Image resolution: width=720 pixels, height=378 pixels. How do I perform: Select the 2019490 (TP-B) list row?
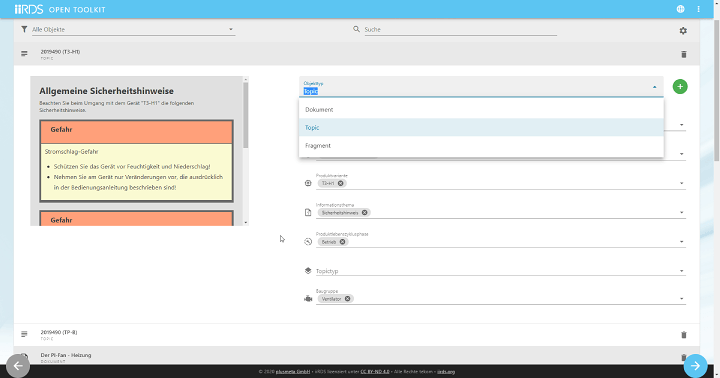(356, 335)
